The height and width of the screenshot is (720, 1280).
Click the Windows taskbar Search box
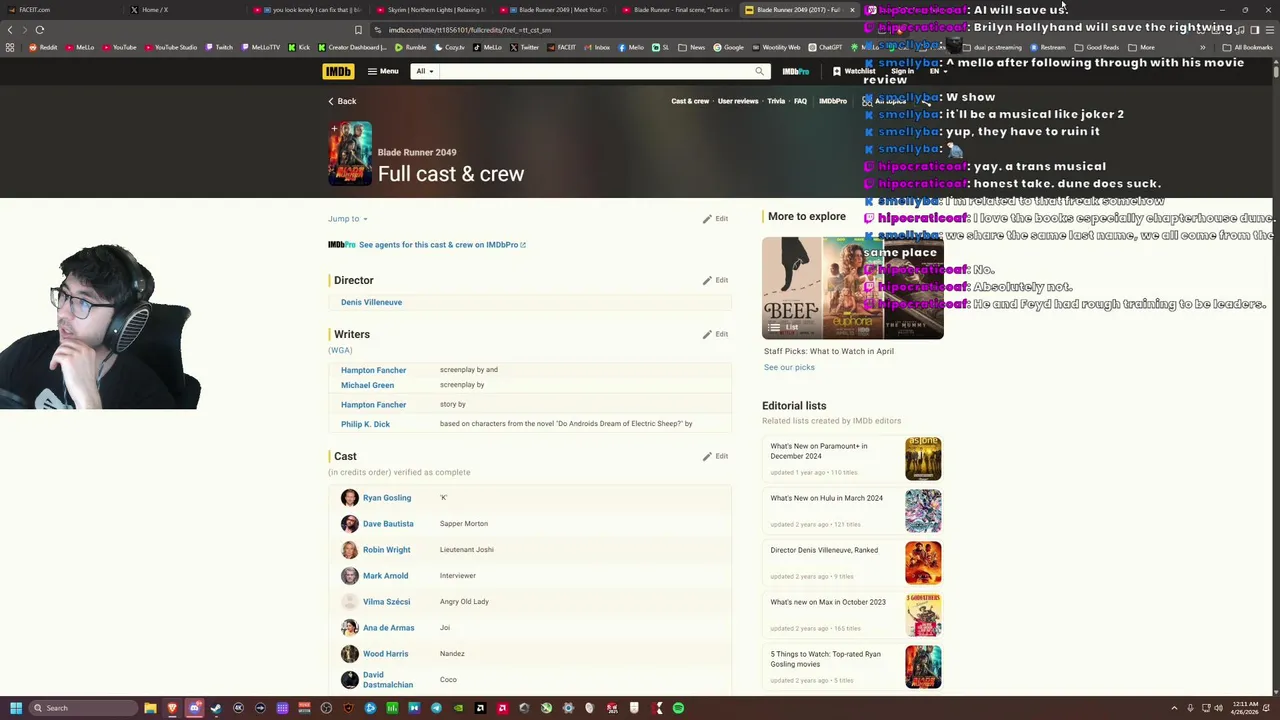82,708
